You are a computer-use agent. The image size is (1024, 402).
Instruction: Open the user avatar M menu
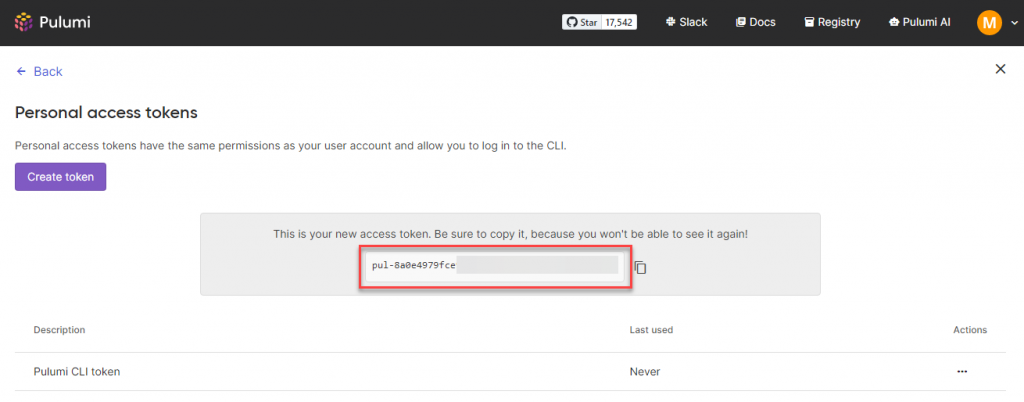pos(989,23)
